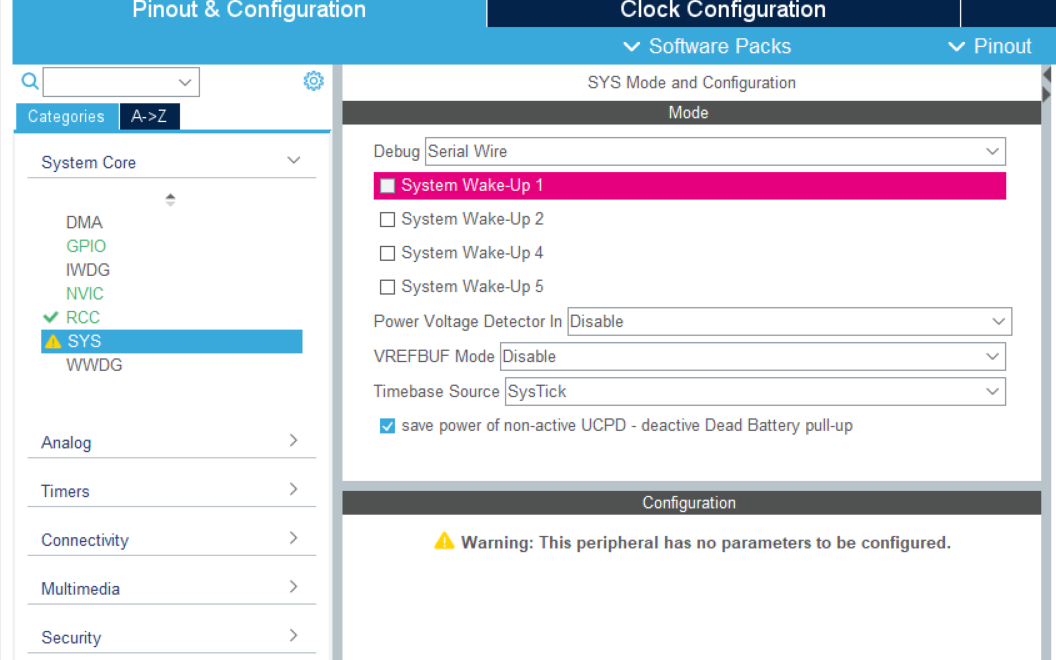Click the SYS warning triangle icon

53,341
